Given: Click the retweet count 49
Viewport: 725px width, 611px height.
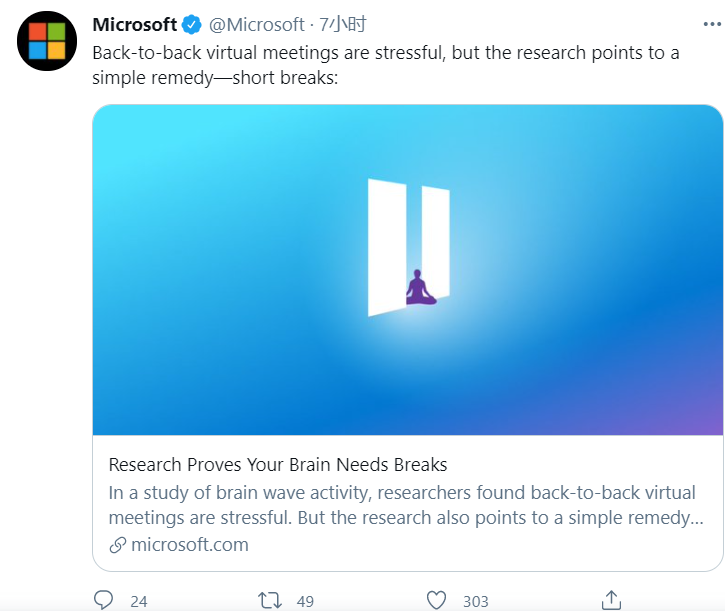Looking at the screenshot, I should pyautogui.click(x=305, y=601).
